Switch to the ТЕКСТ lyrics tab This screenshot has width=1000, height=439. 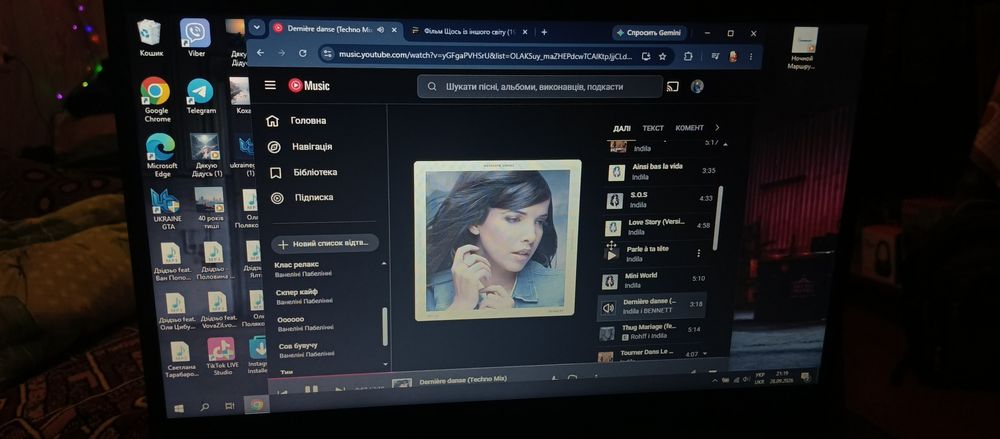click(x=653, y=128)
